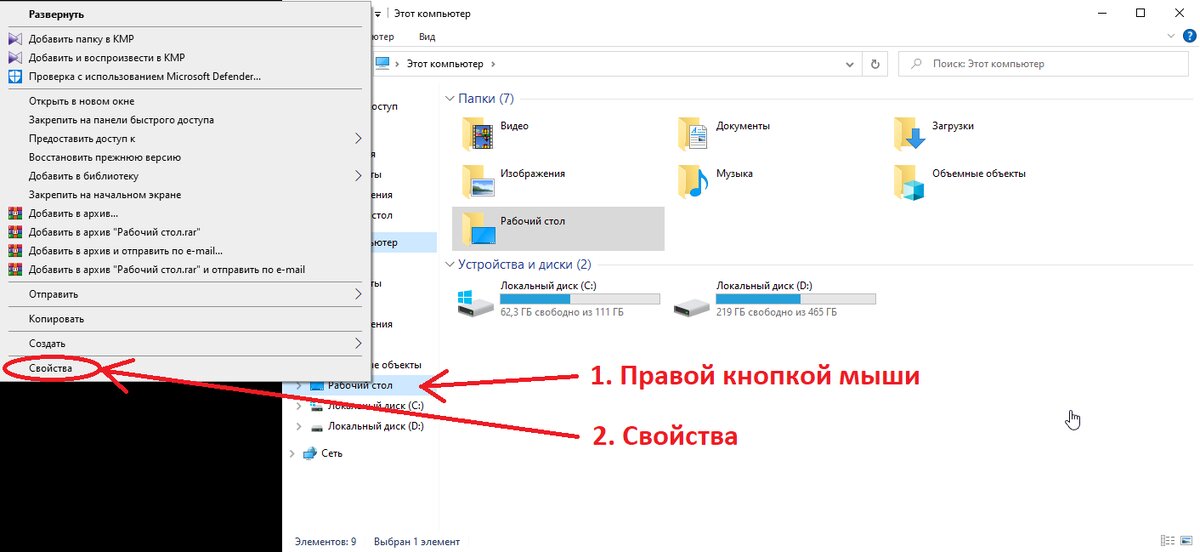Select Локальный диск (C:) in navigation tree
Viewport: 1200px width, 552px height.
375,406
